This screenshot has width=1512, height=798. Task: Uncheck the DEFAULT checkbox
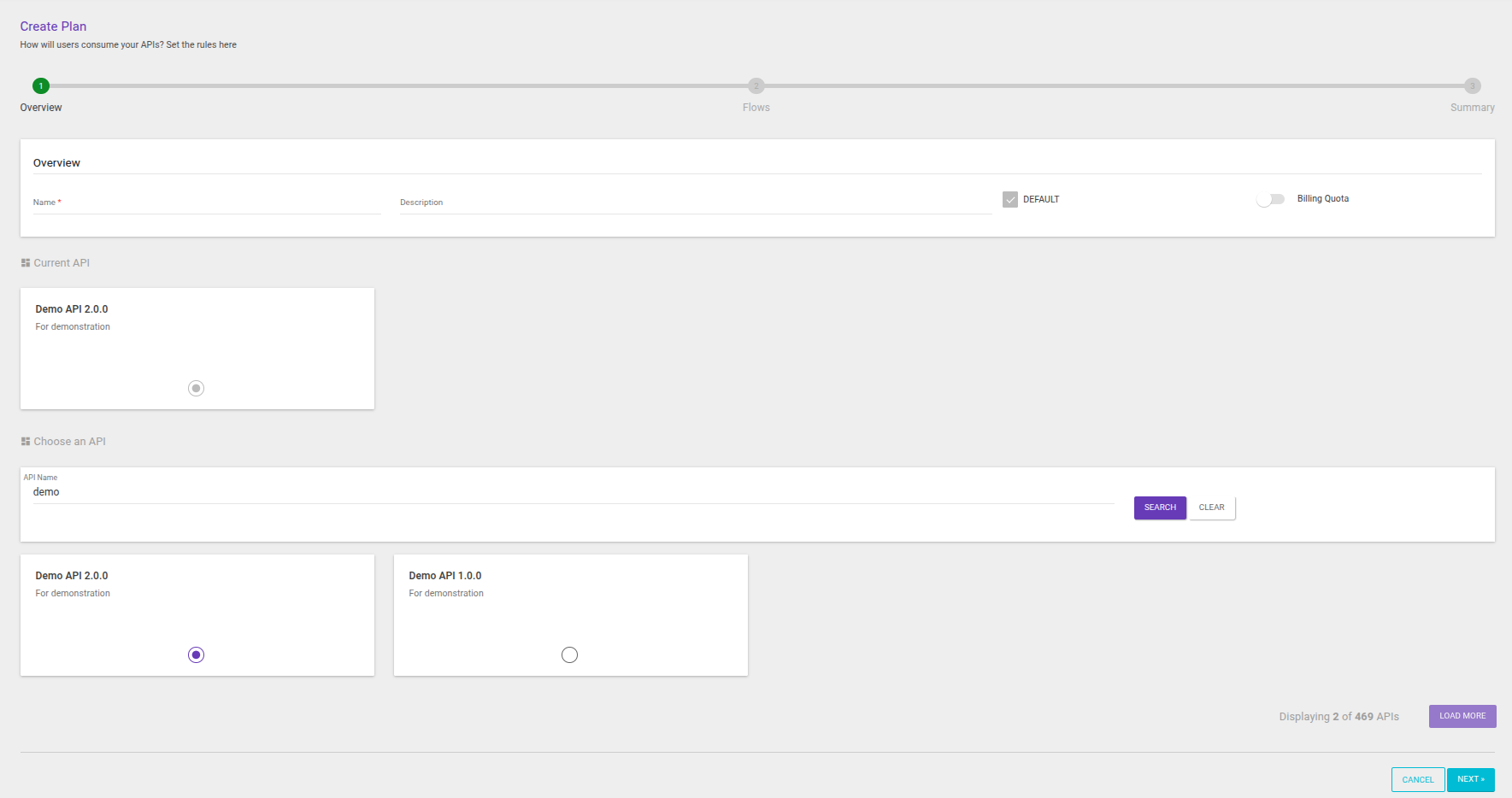[x=1010, y=199]
